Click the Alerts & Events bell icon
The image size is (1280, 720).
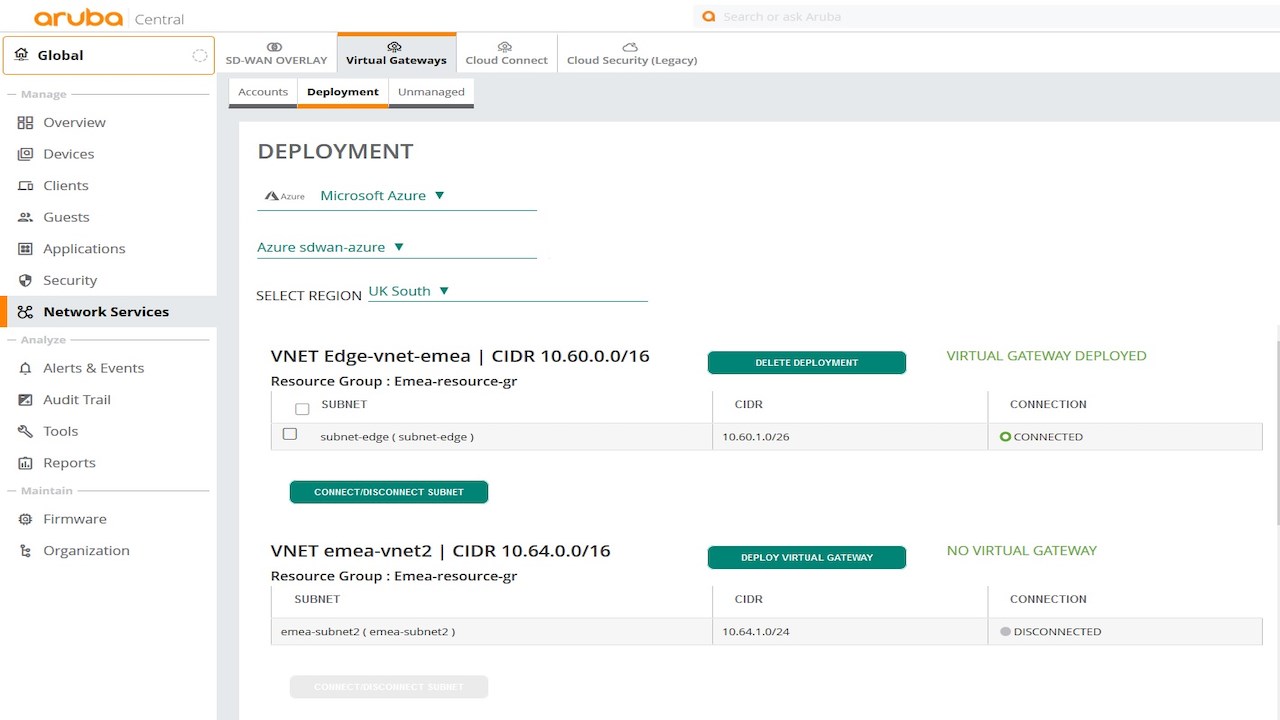point(26,368)
